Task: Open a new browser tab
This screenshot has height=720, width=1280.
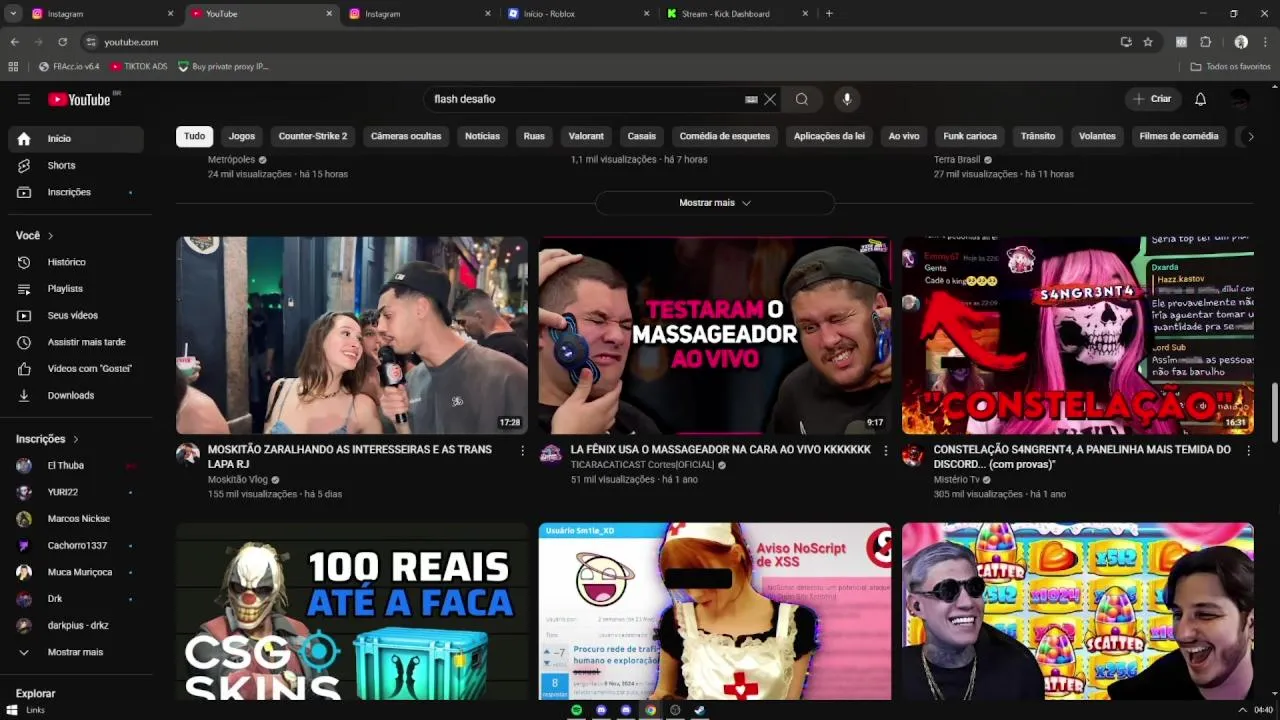Action: tap(829, 14)
